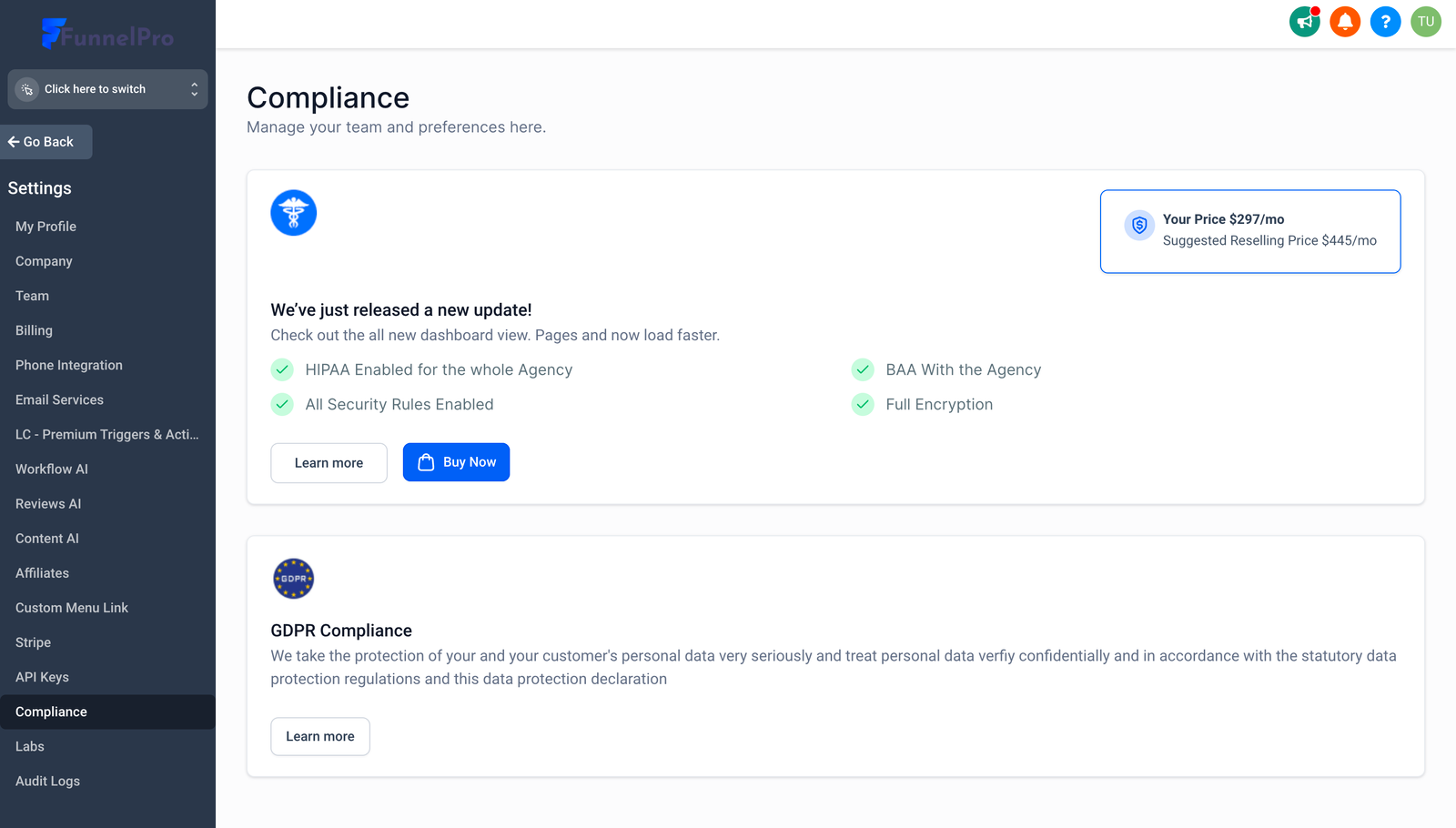Click the GDPR badge icon
This screenshot has height=828, width=1456.
(293, 579)
